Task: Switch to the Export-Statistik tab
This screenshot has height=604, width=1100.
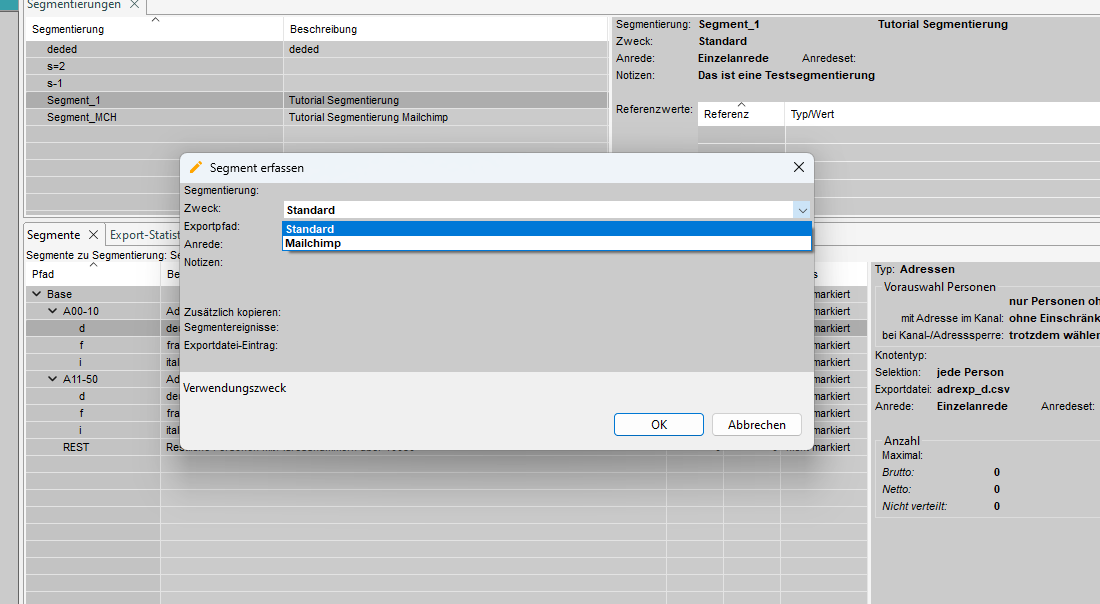Action: [145, 235]
